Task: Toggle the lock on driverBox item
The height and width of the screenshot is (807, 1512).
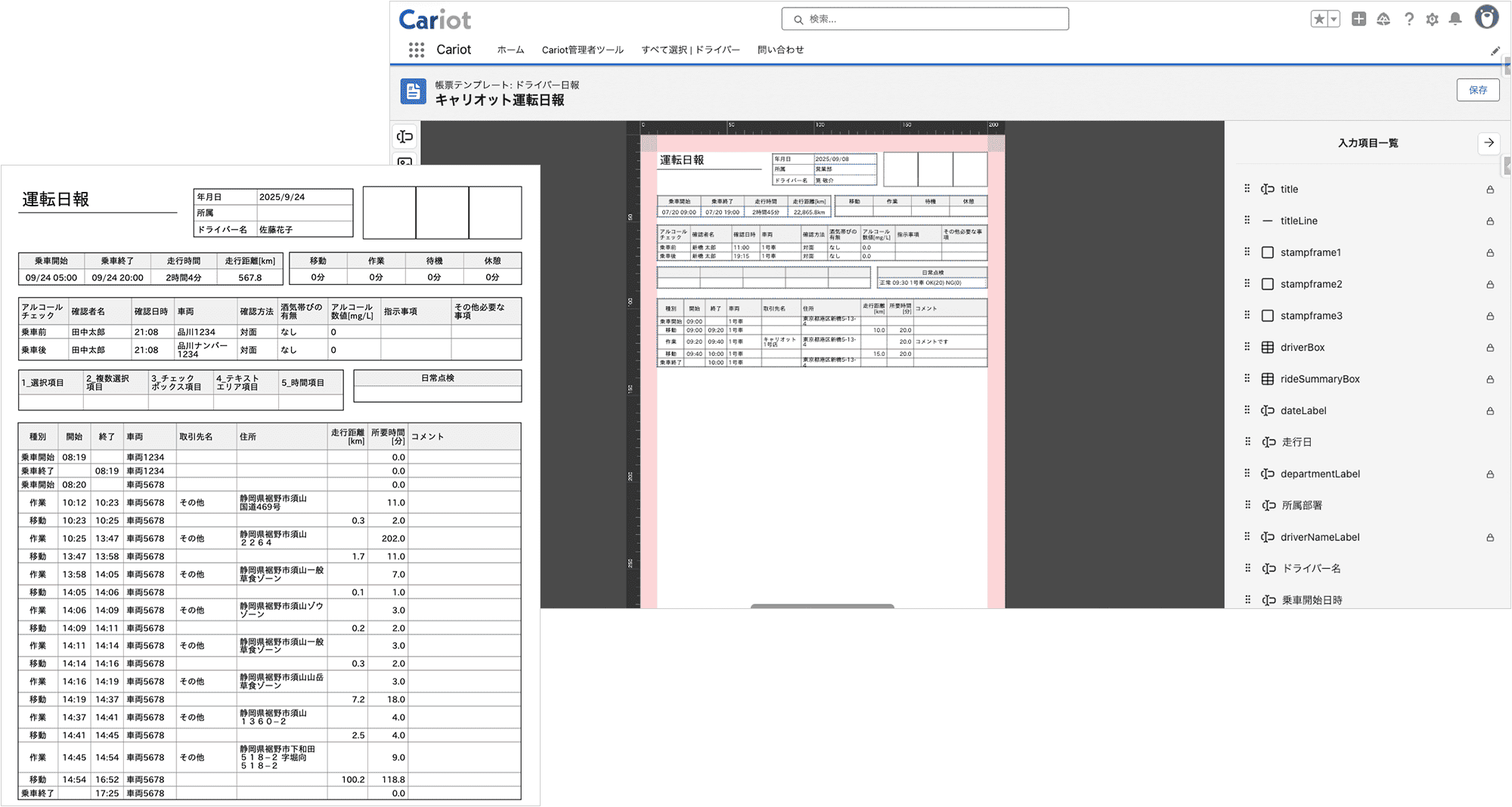Action: coord(1490,348)
